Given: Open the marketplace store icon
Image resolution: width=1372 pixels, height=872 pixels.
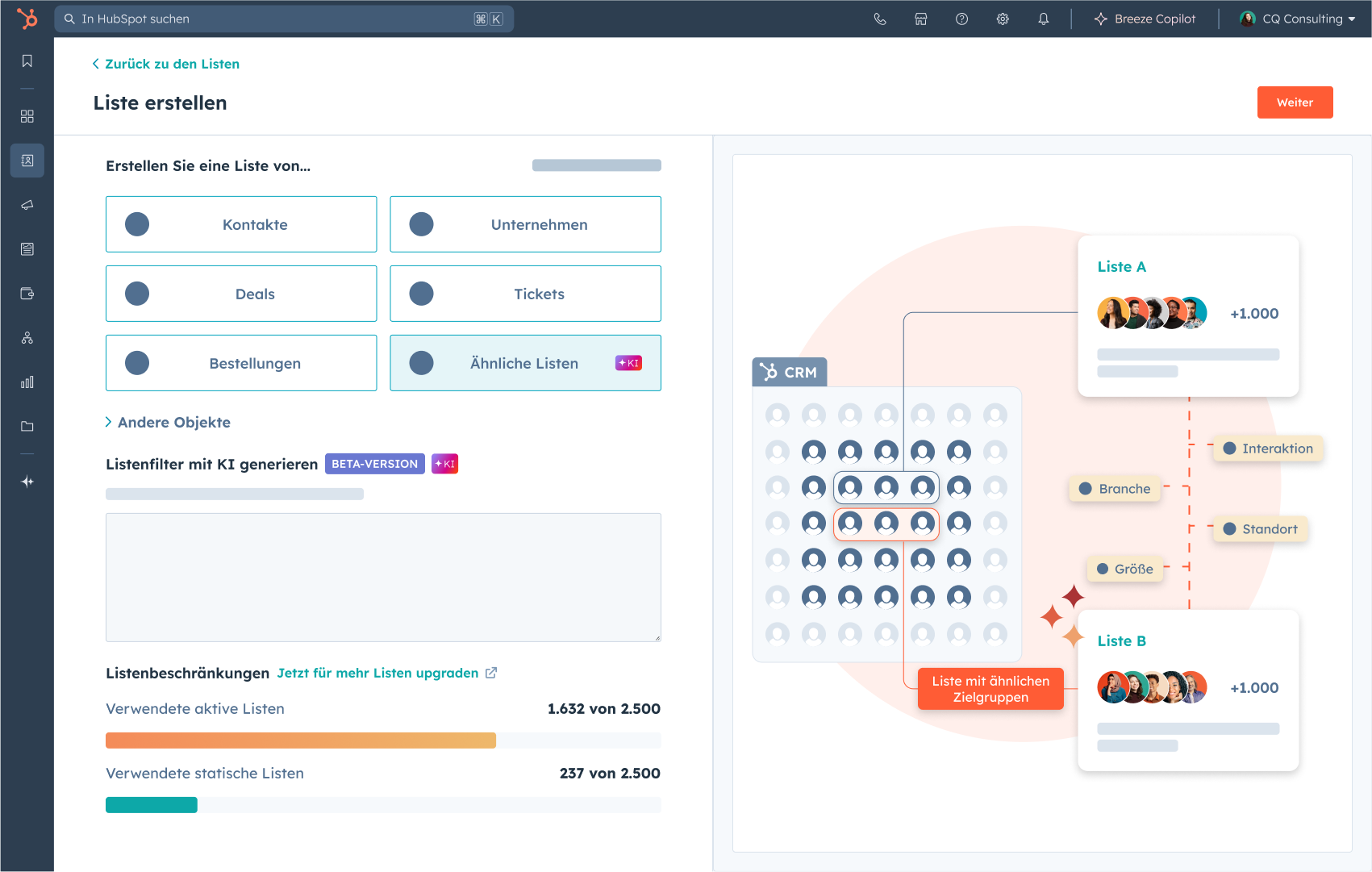Looking at the screenshot, I should pyautogui.click(x=921, y=19).
